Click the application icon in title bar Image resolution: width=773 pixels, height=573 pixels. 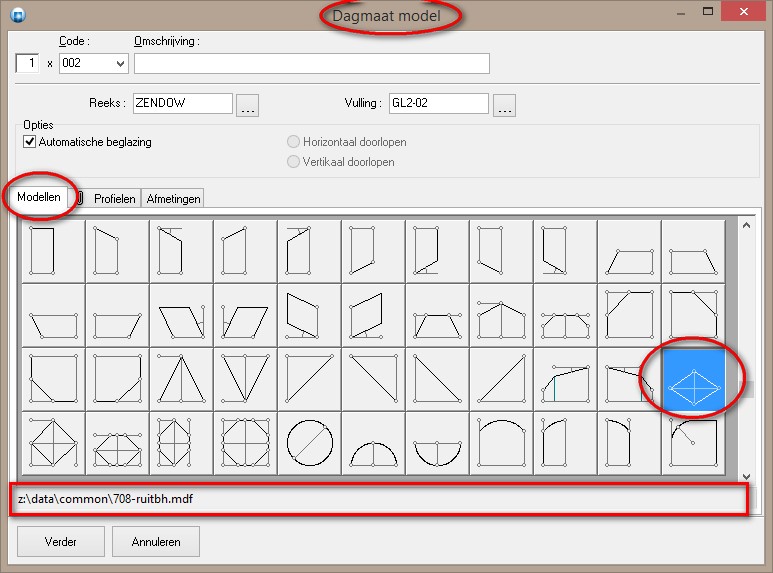18,15
